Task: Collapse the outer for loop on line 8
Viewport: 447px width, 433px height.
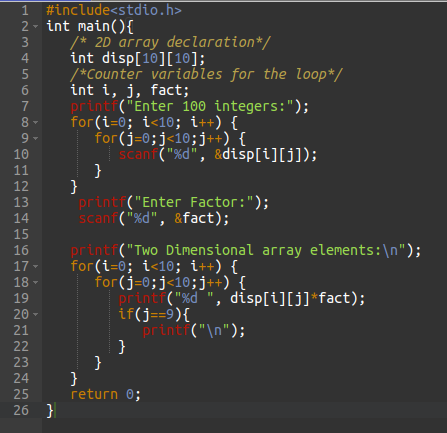Action: 36,123
